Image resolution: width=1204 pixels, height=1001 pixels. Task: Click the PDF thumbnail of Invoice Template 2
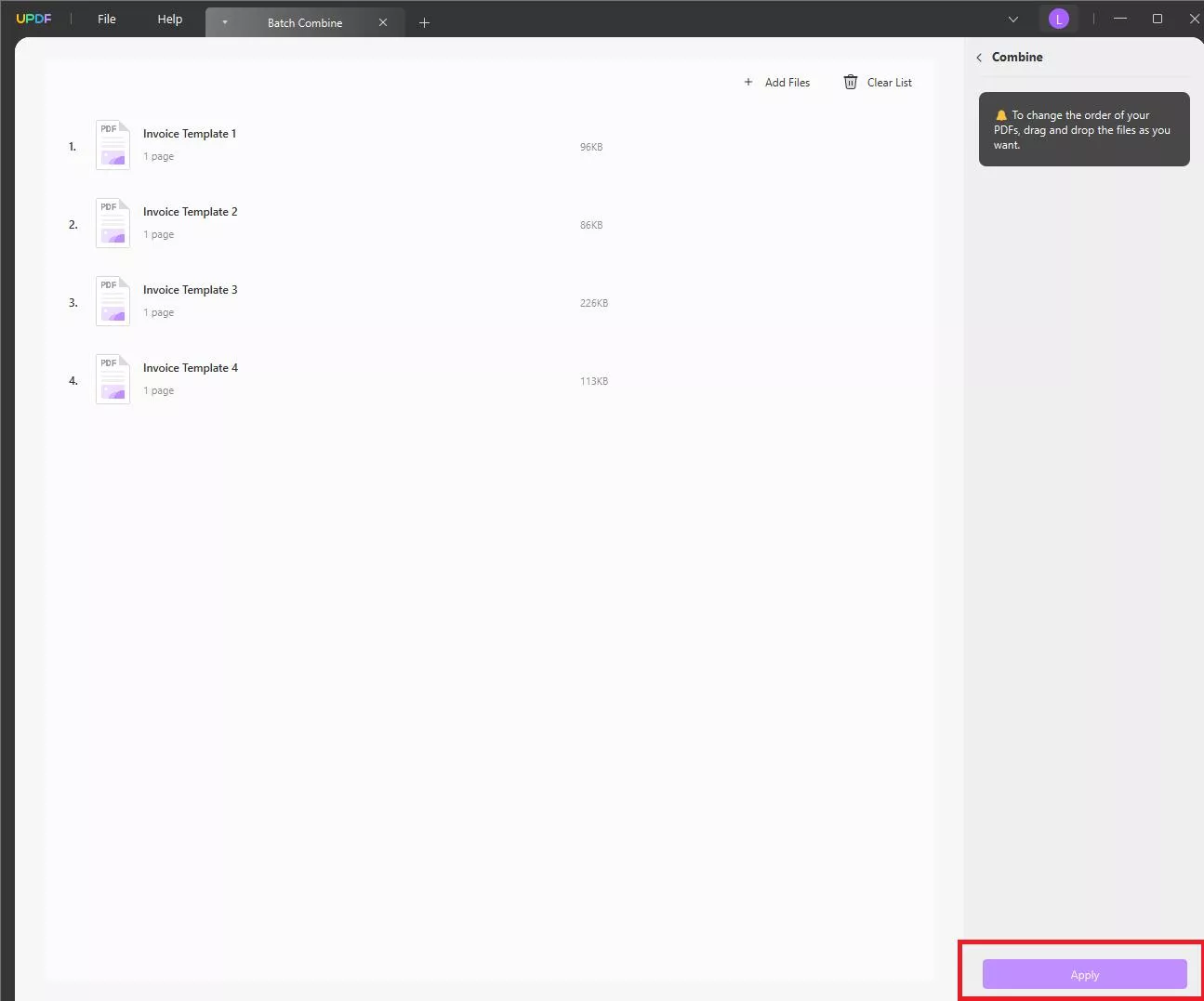pyautogui.click(x=112, y=223)
